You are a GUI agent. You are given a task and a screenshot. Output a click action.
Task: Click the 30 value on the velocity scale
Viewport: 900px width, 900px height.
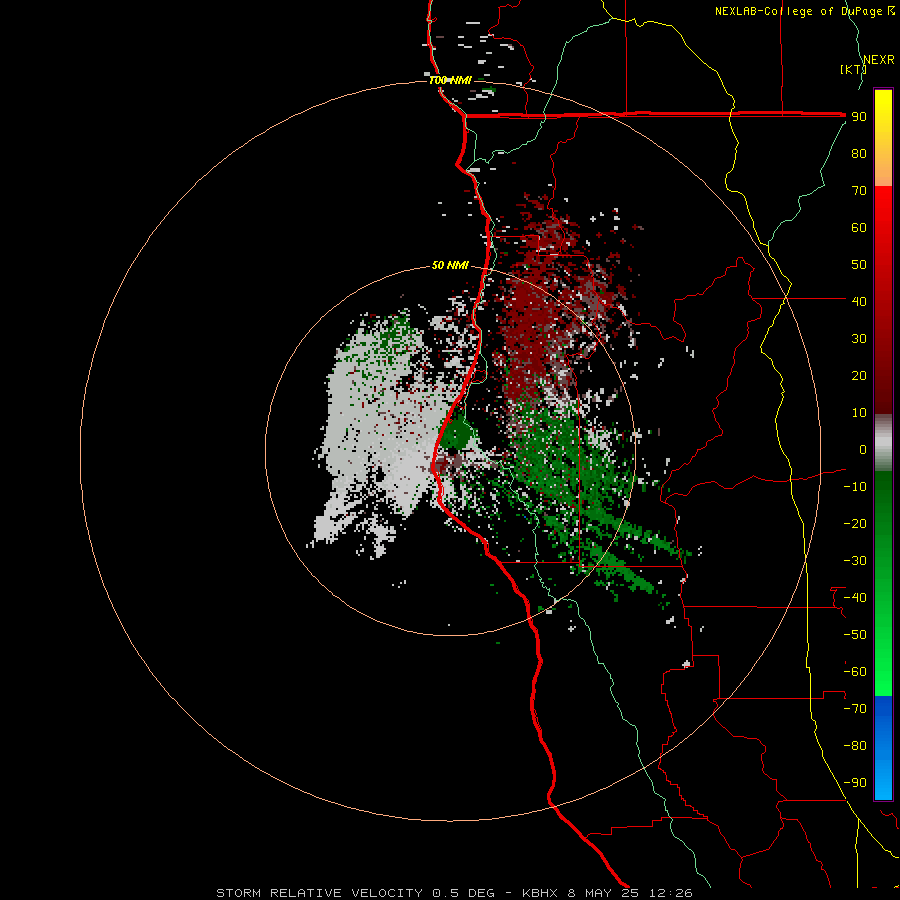(859, 339)
